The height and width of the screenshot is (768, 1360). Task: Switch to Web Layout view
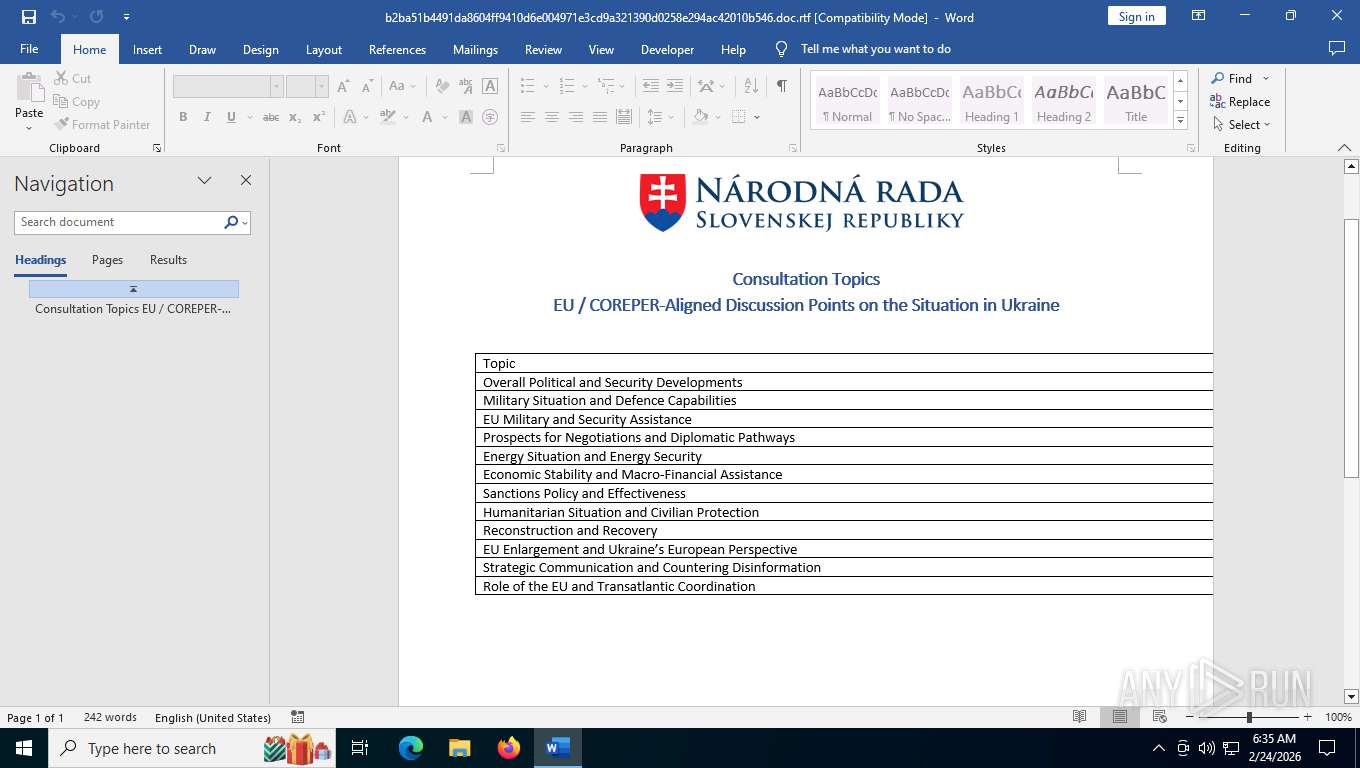pyautogui.click(x=1159, y=717)
